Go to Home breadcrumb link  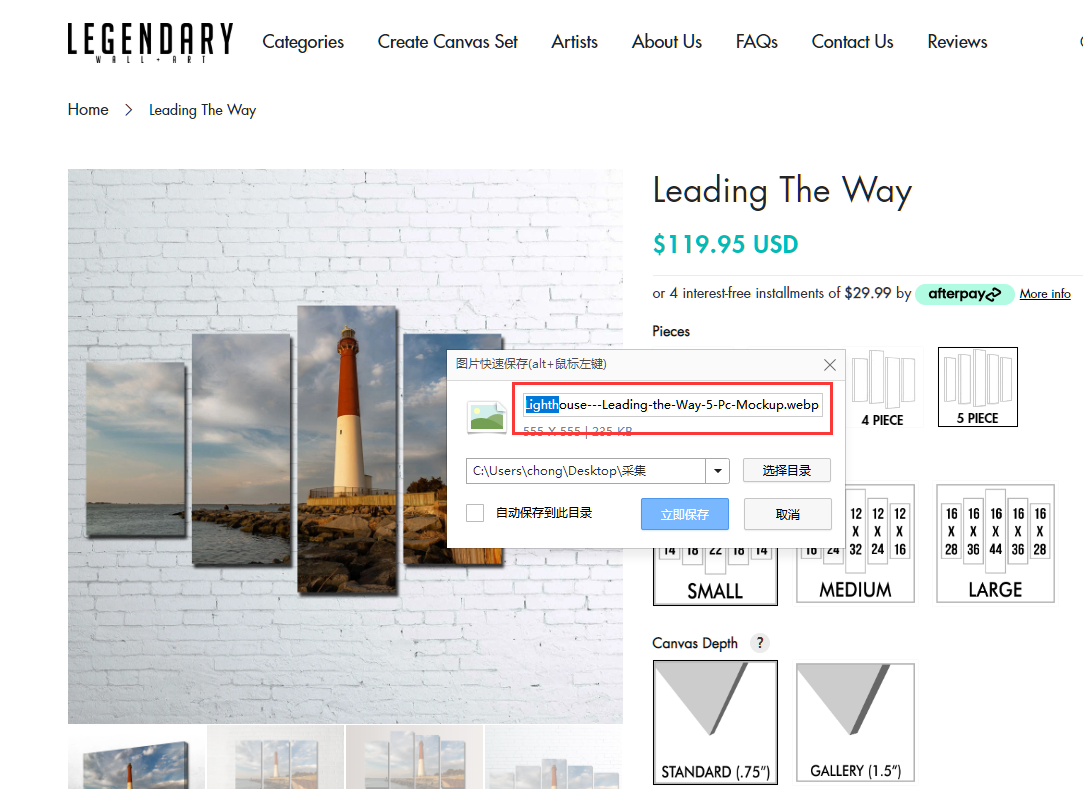coord(88,110)
